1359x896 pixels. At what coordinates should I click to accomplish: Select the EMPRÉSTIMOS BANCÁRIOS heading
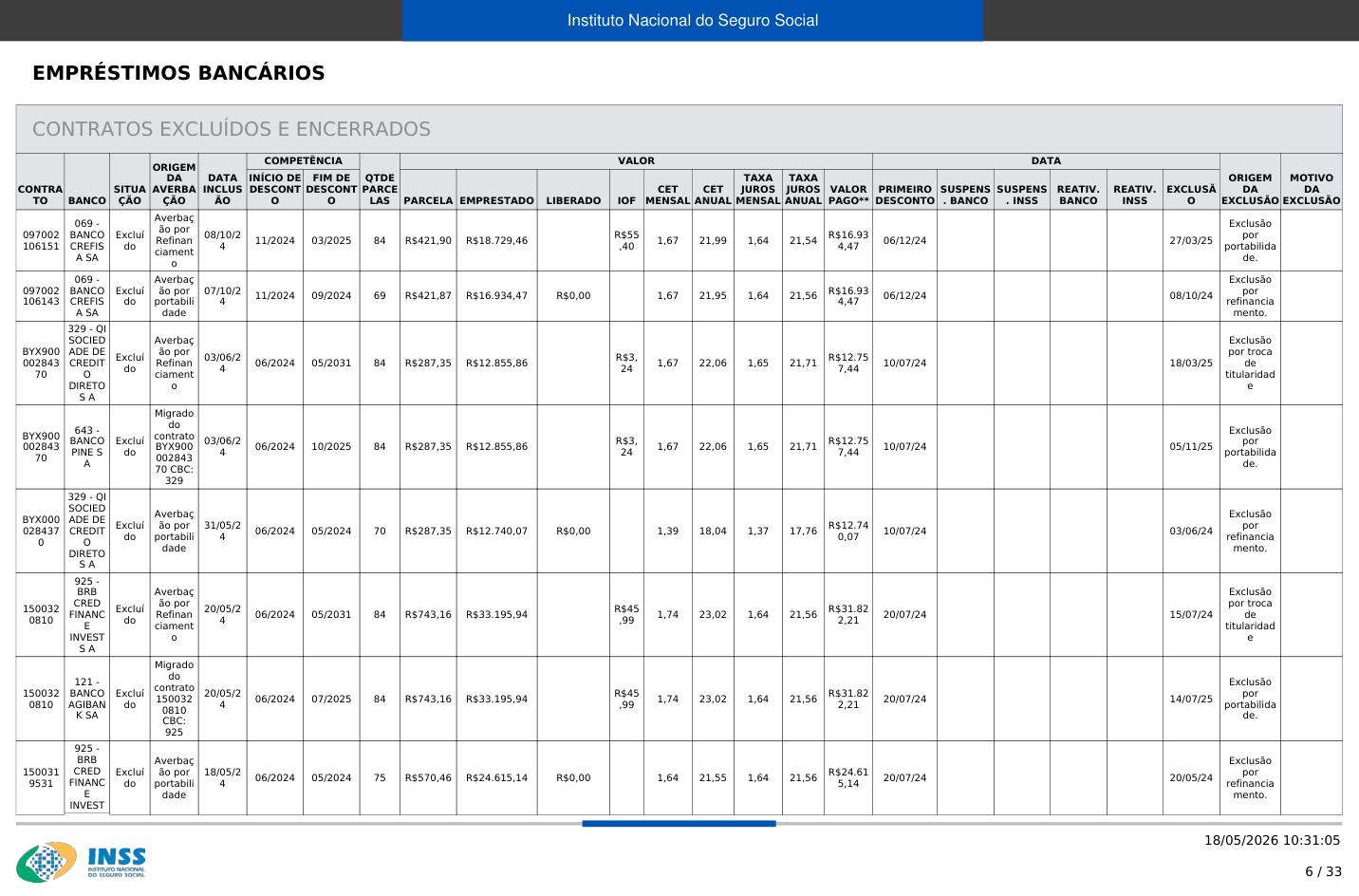(178, 73)
